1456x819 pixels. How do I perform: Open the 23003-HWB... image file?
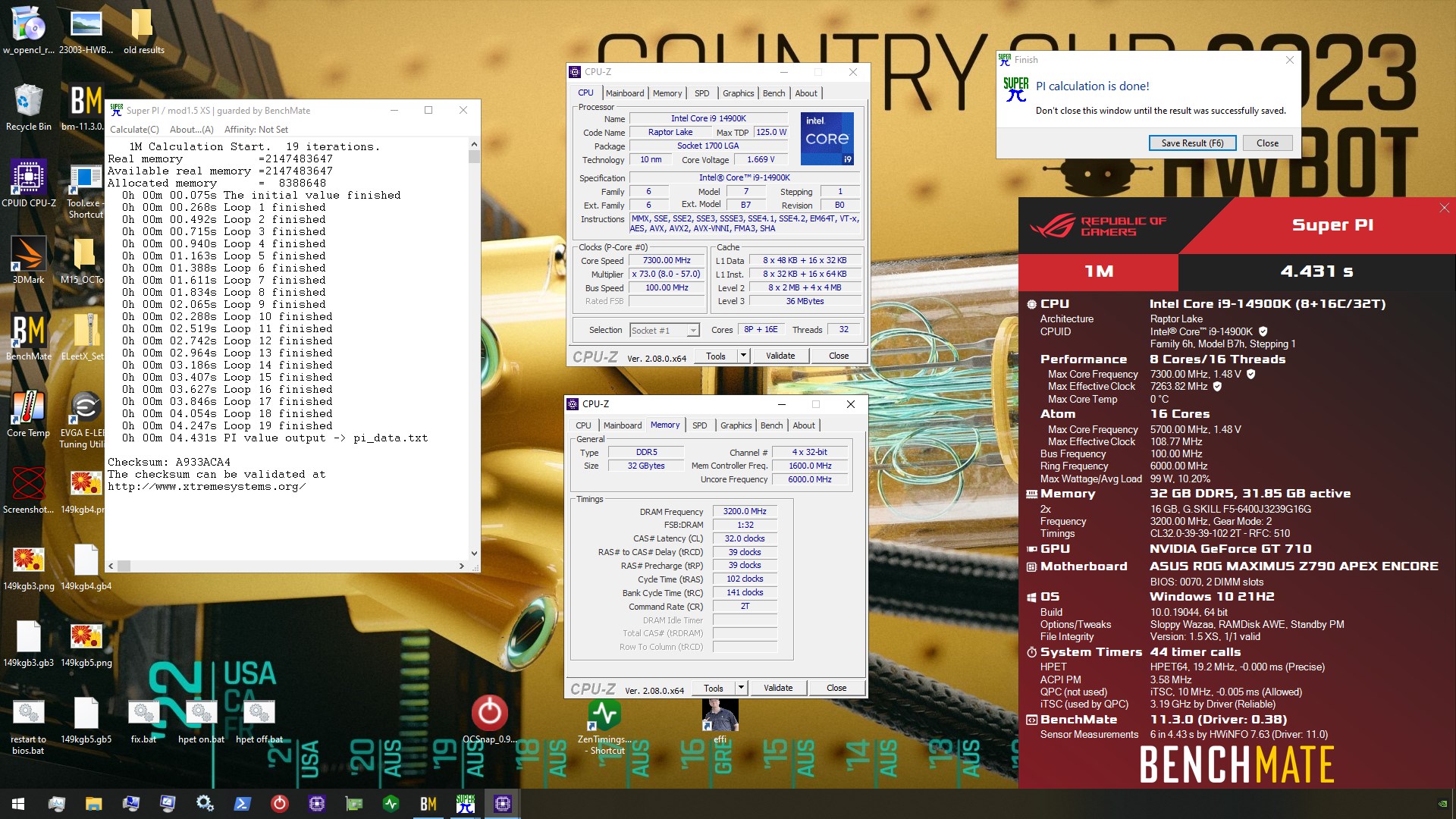tap(86, 30)
